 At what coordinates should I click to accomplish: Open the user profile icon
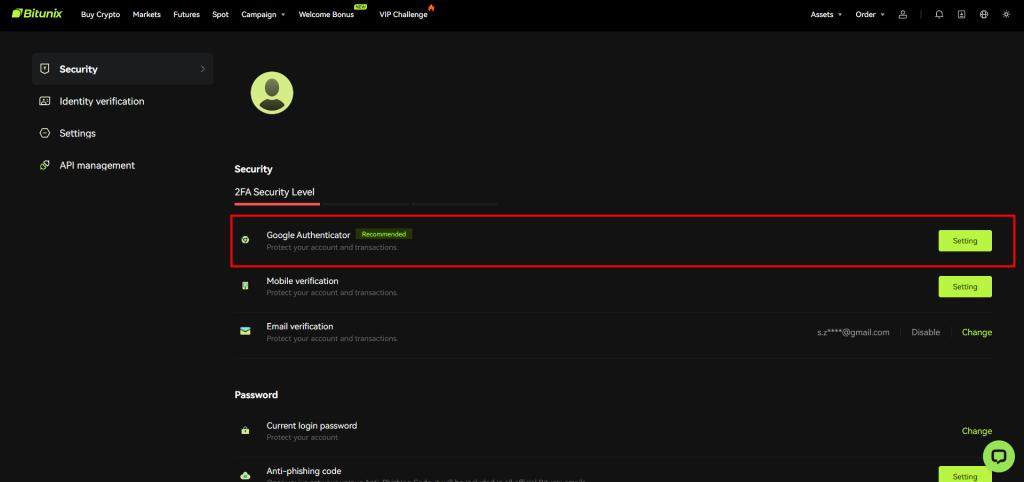click(903, 15)
